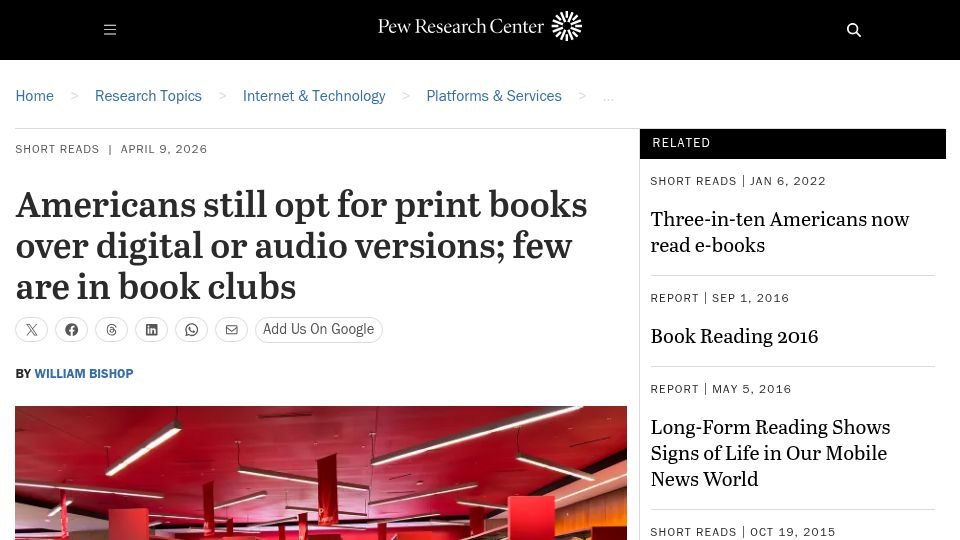The width and height of the screenshot is (960, 540).
Task: Open Long-Form Reading Shows Signs of Life article
Action: 770,453
